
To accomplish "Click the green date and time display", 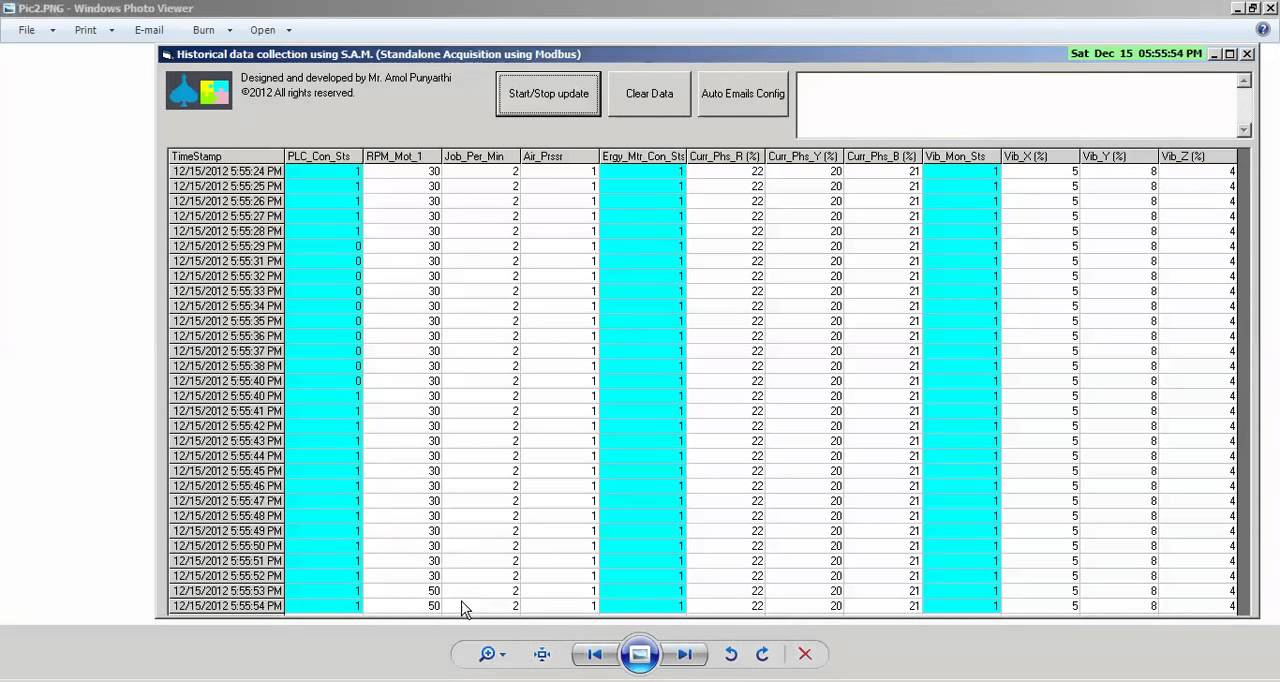I will pos(1136,54).
